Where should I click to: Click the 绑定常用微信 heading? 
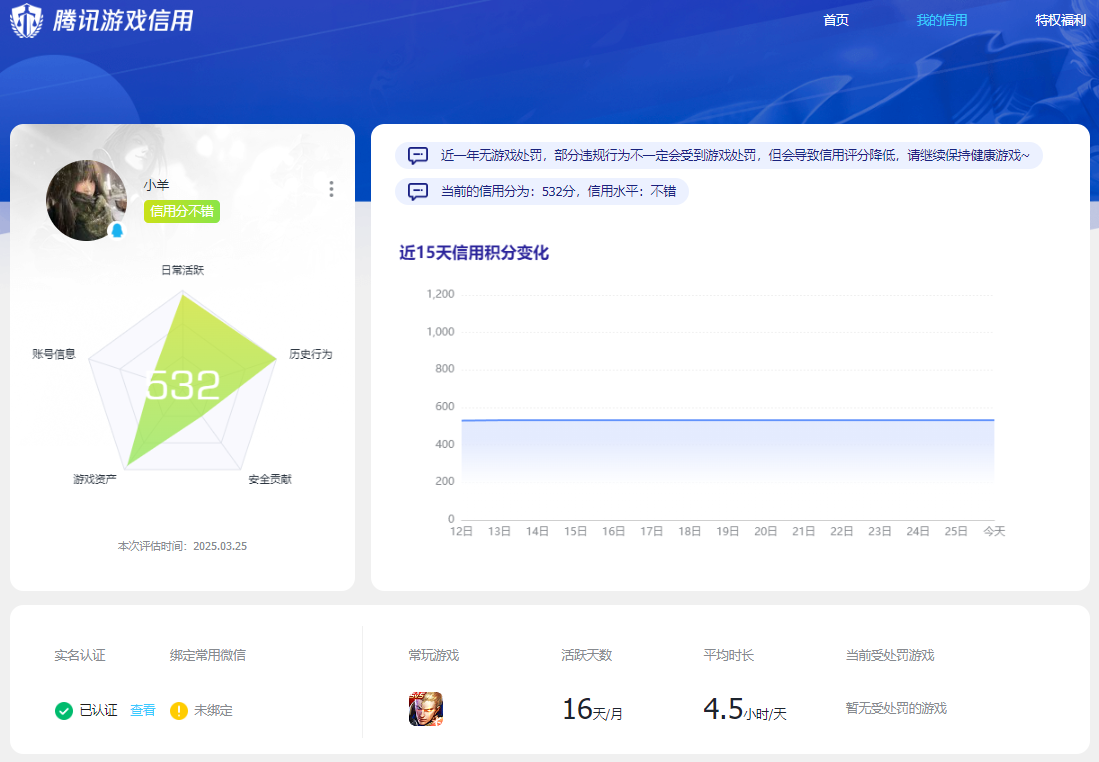pyautogui.click(x=207, y=655)
